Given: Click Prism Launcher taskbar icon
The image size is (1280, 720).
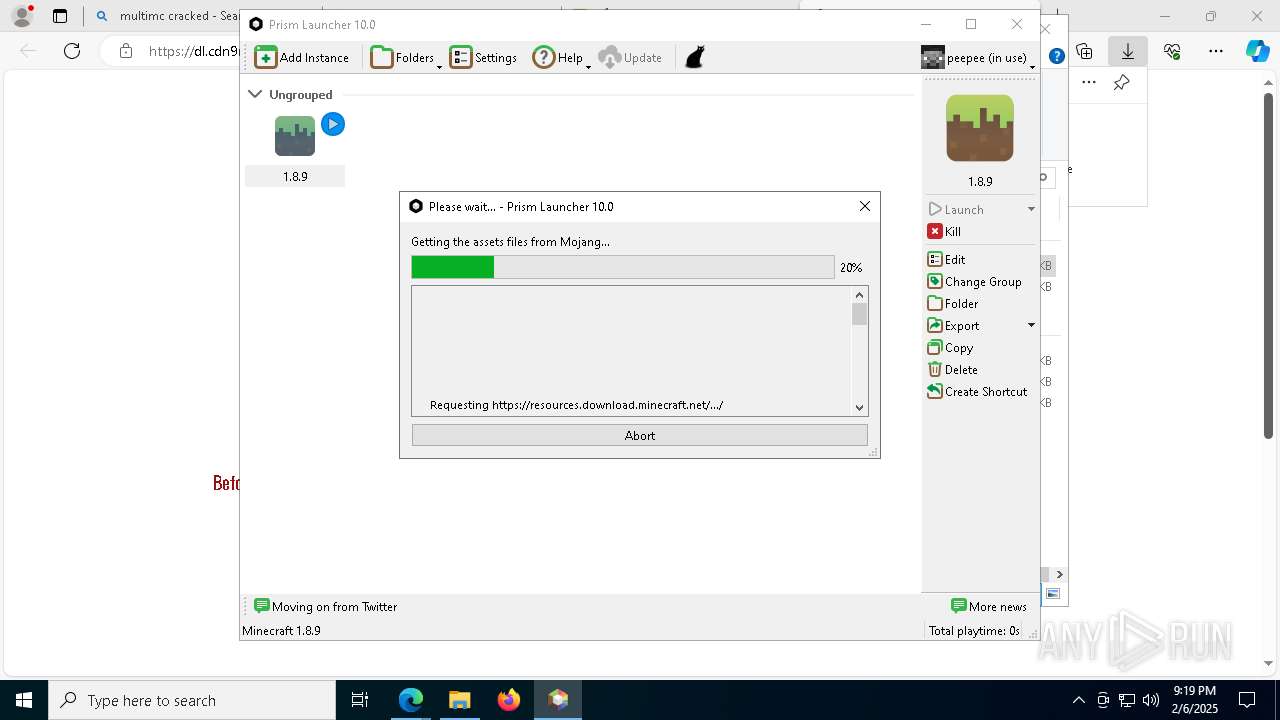Looking at the screenshot, I should coord(557,700).
